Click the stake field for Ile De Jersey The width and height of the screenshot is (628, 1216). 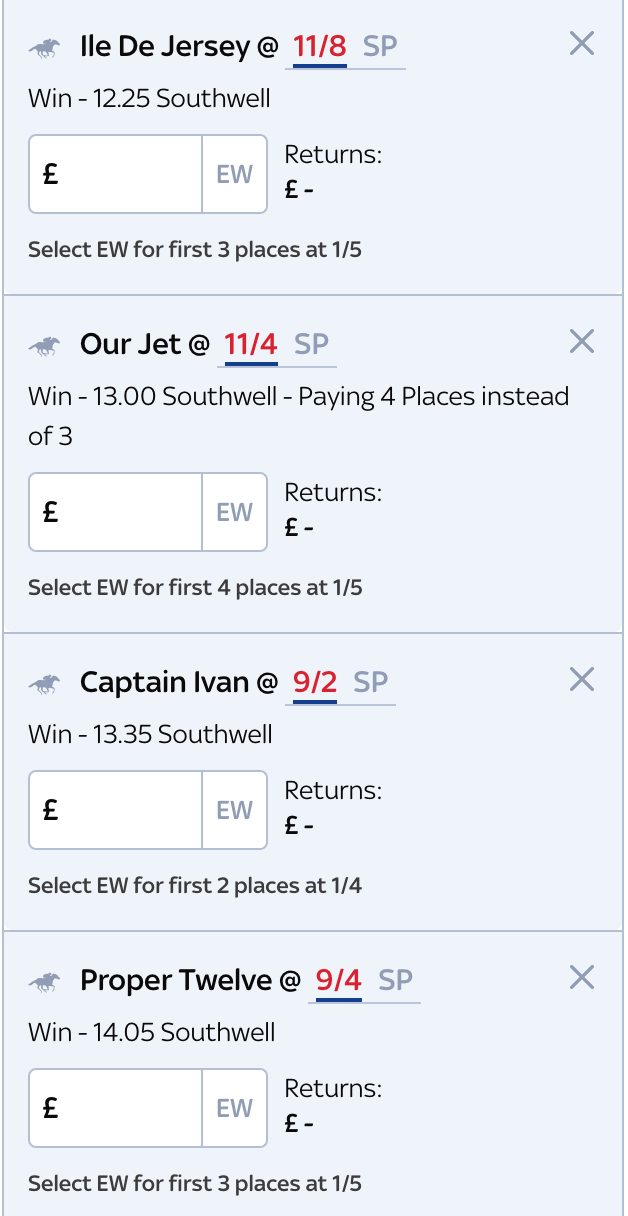click(x=115, y=173)
